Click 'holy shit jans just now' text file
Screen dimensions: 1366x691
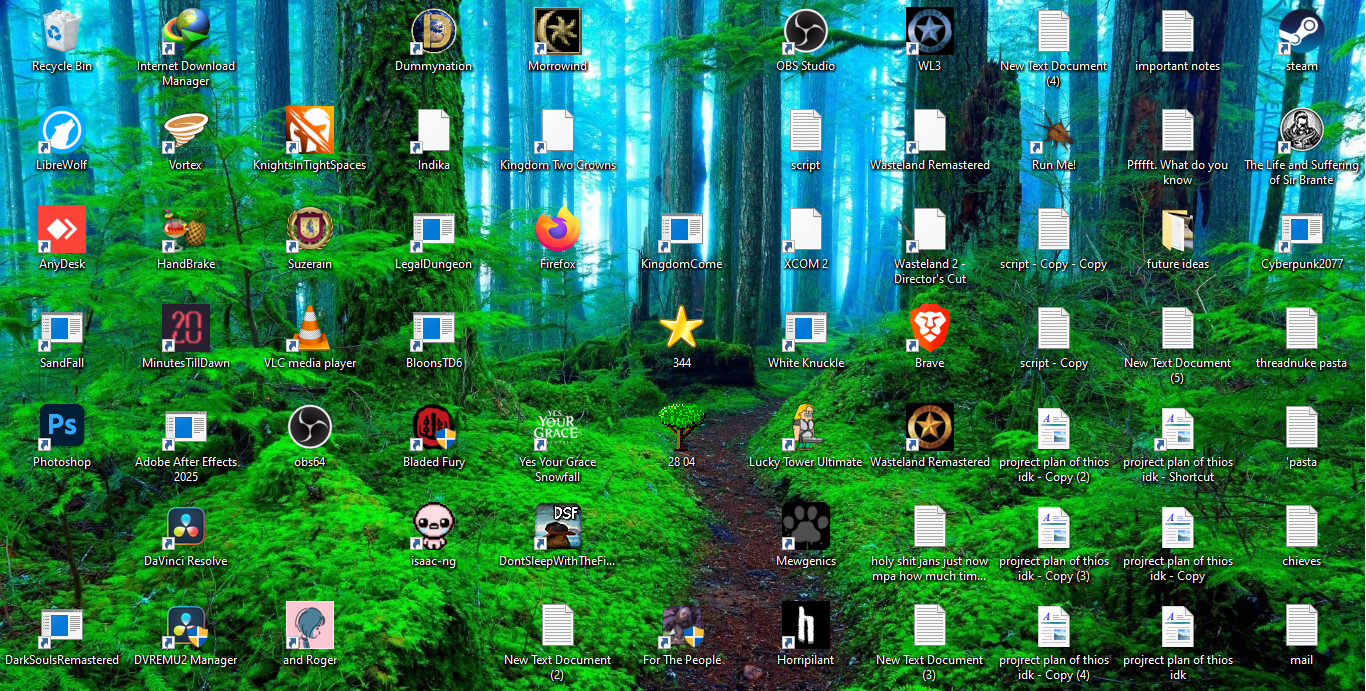(930, 526)
